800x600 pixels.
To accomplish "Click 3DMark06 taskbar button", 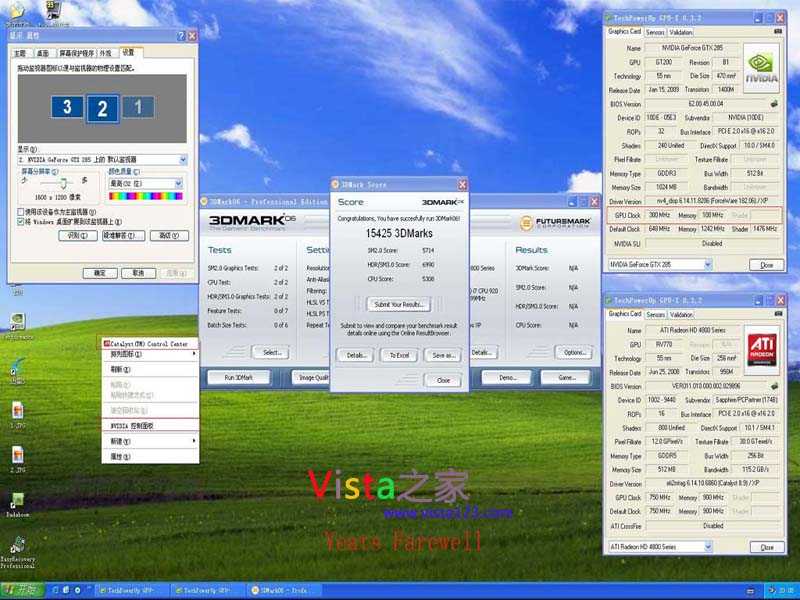I will pos(283,590).
